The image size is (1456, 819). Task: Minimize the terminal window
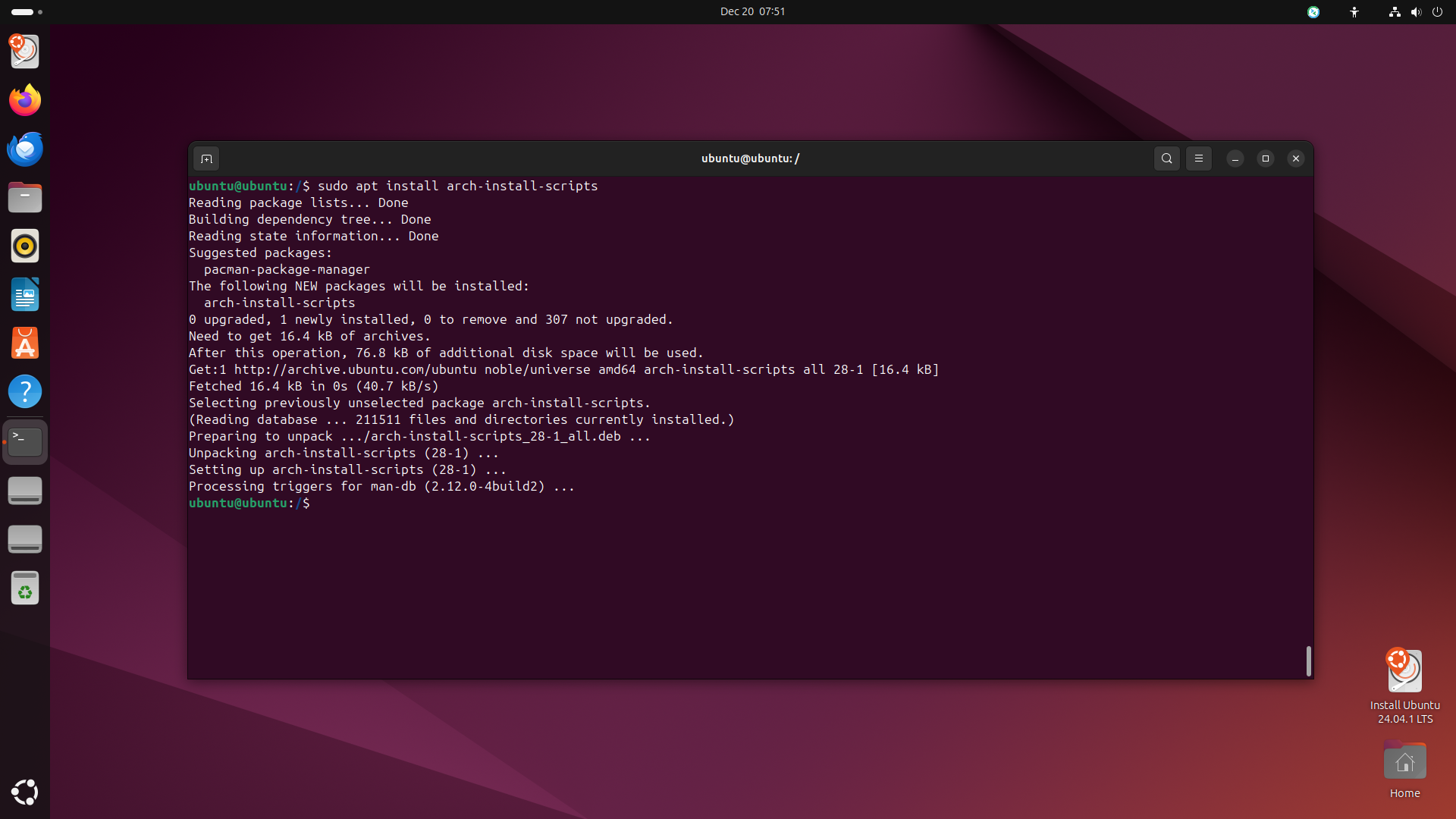(1235, 158)
